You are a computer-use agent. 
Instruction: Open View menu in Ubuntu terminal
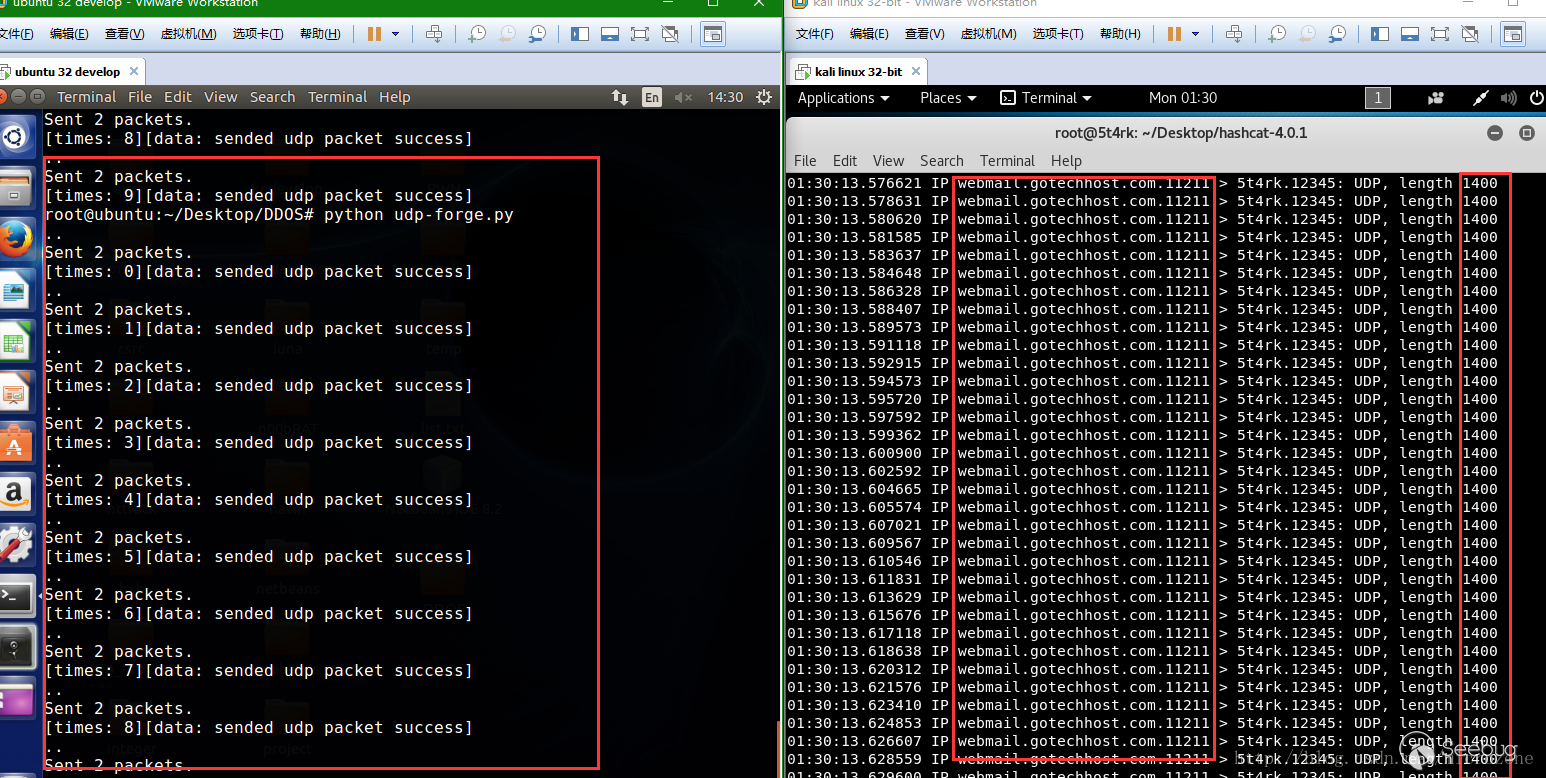[x=221, y=97]
